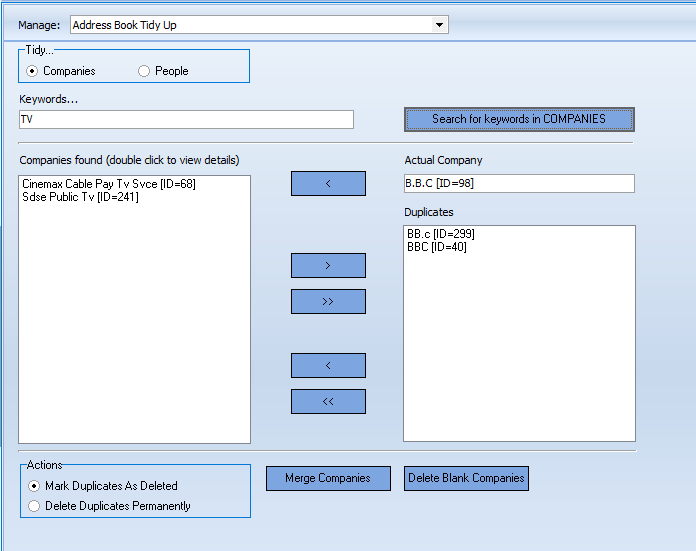Choose Delete Duplicates Permanently option

[x=35, y=506]
